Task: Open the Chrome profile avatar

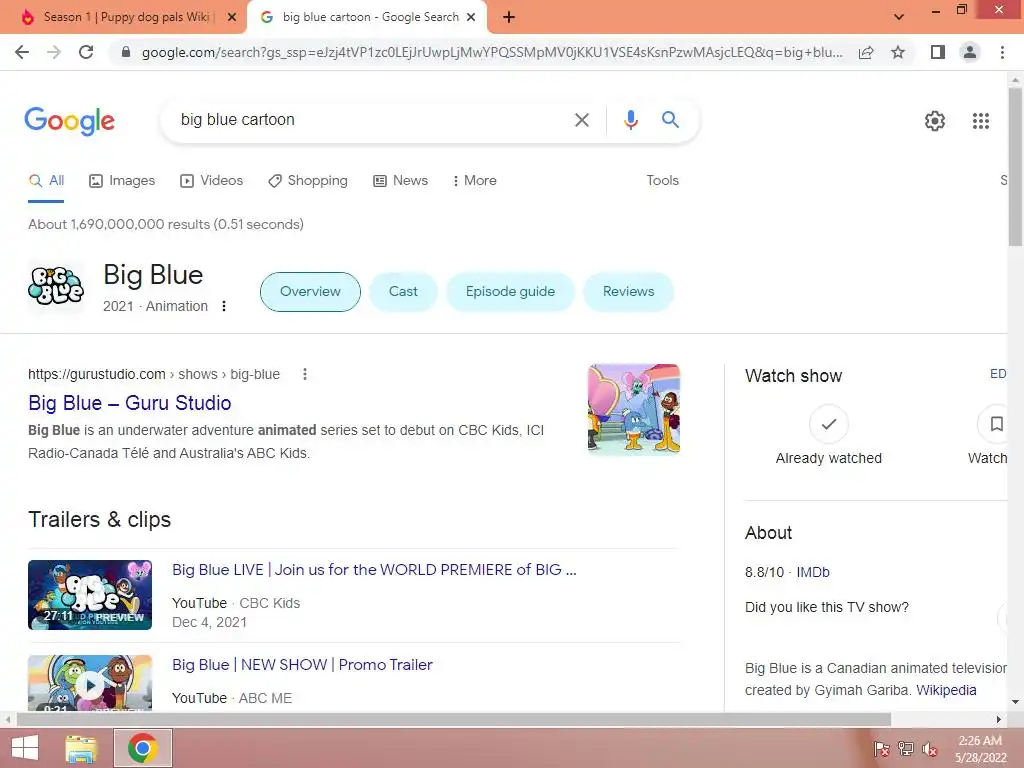Action: pyautogui.click(x=970, y=52)
